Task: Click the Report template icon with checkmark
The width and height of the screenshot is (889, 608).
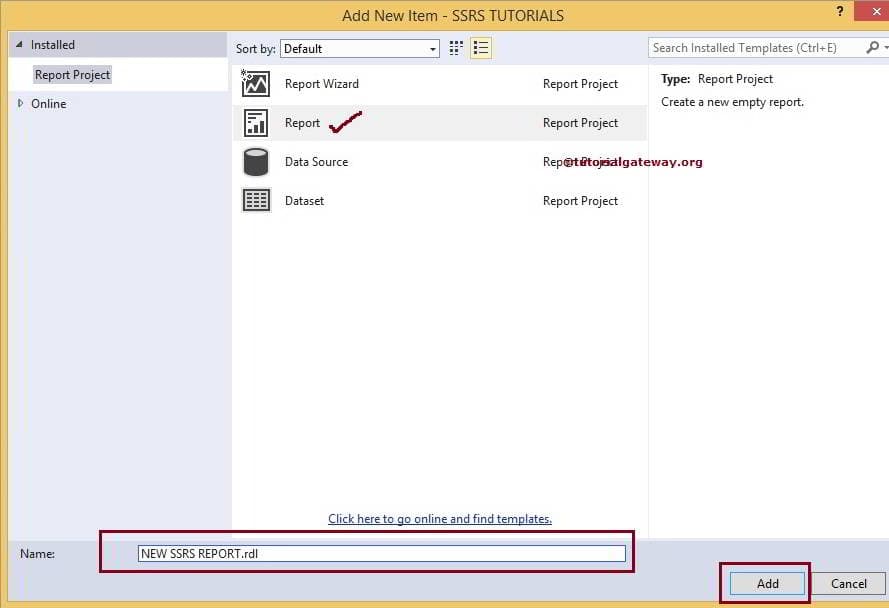Action: 256,122
